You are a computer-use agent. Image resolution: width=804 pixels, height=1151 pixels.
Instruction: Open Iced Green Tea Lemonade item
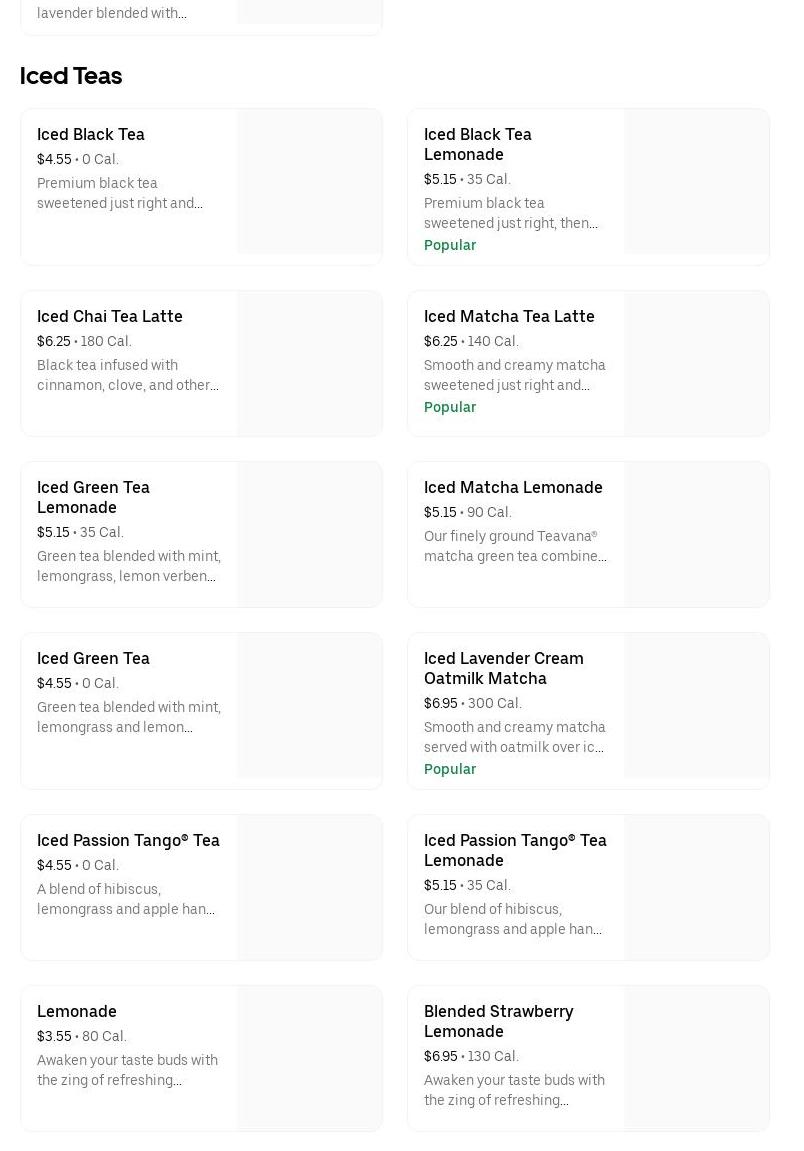[93, 497]
